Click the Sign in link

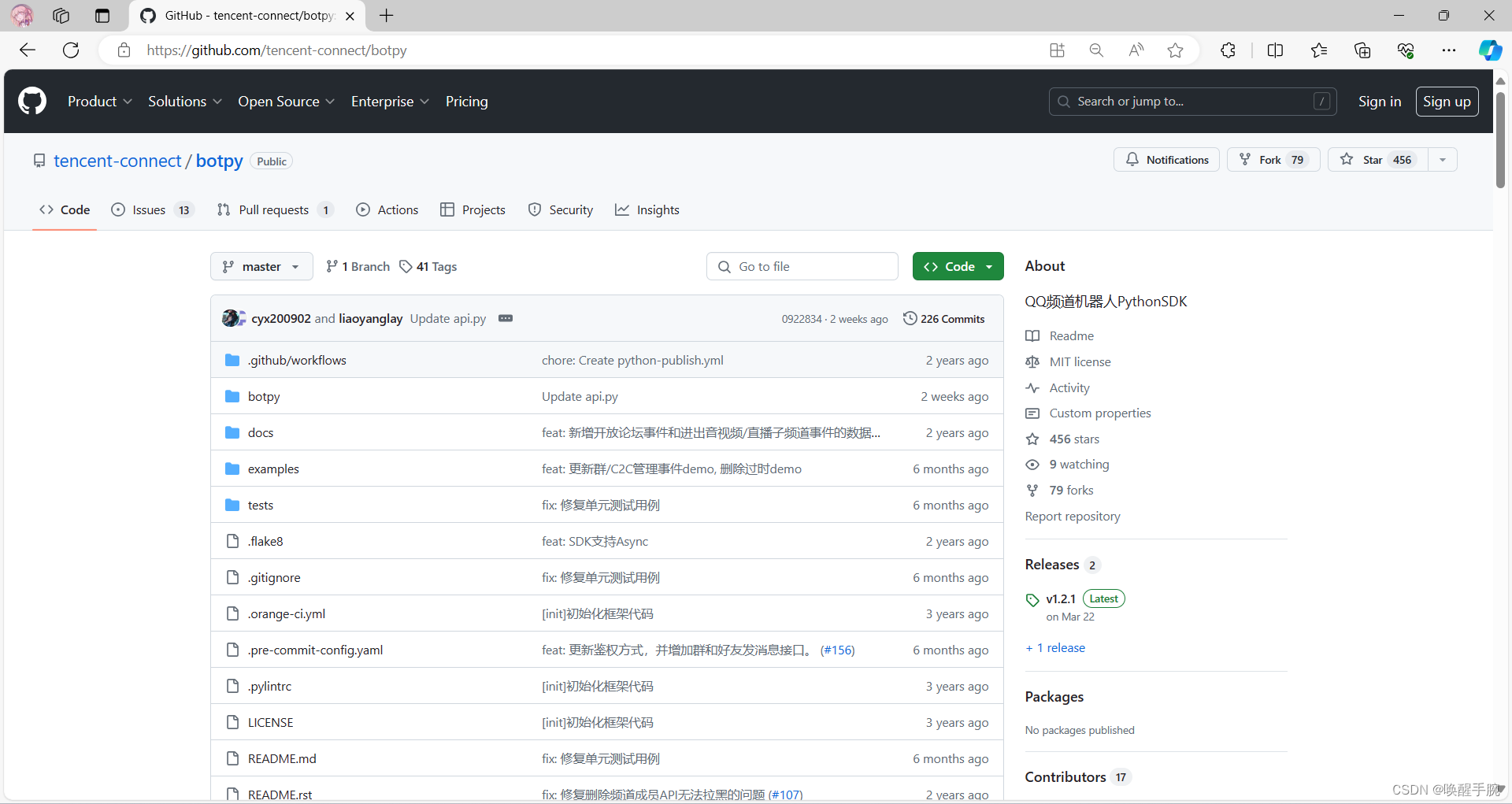(1379, 102)
